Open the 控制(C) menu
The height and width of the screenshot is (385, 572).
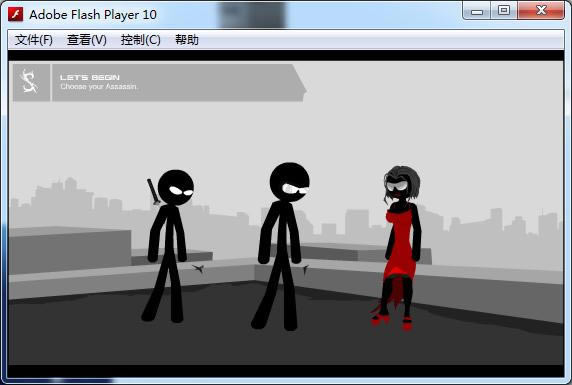point(140,40)
